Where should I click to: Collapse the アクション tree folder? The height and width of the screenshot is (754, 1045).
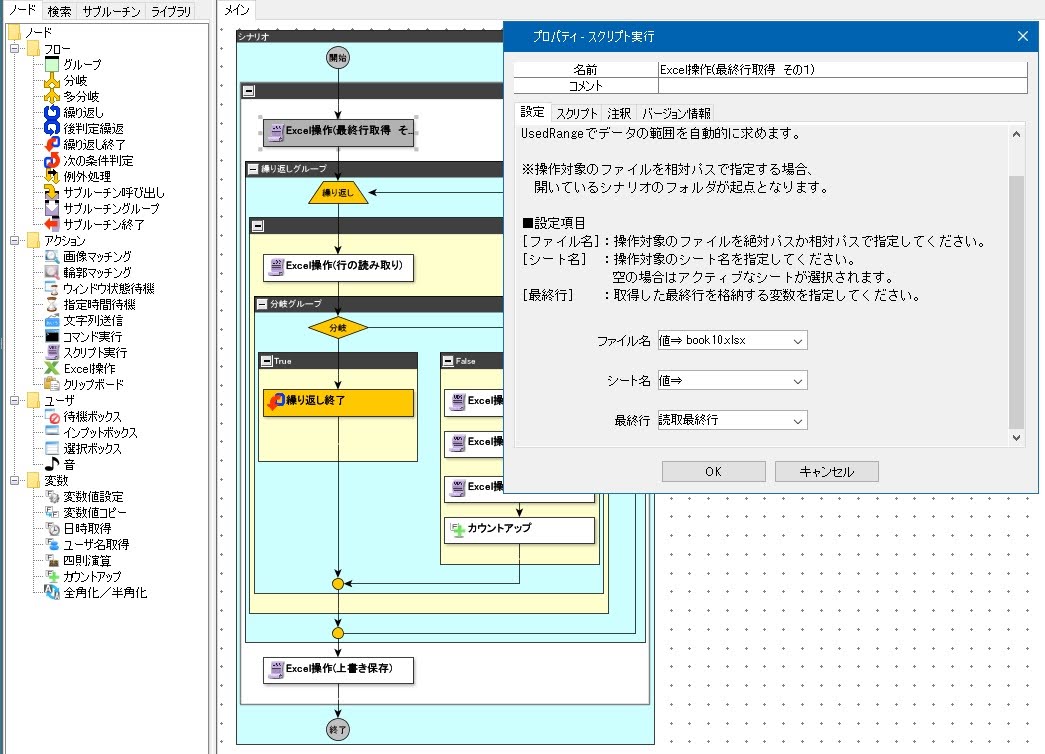(15, 241)
